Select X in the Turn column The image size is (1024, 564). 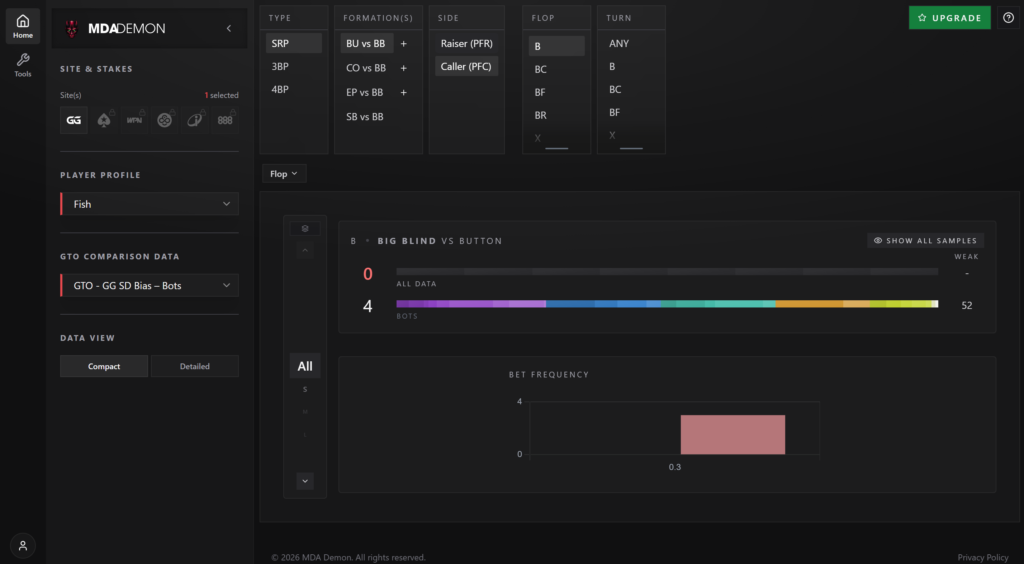click(x=631, y=135)
